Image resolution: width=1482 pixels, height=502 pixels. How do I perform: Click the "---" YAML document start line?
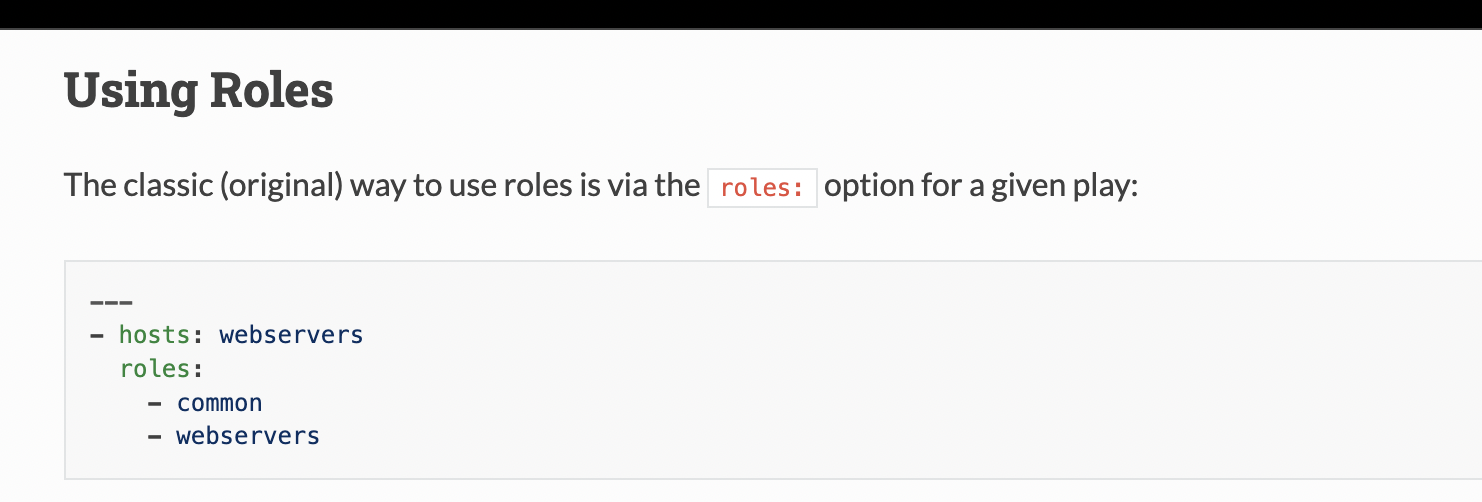point(111,301)
